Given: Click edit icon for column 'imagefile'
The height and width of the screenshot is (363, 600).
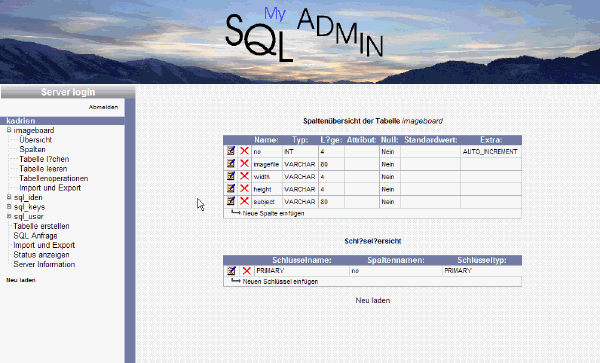Looking at the screenshot, I should coord(231,164).
